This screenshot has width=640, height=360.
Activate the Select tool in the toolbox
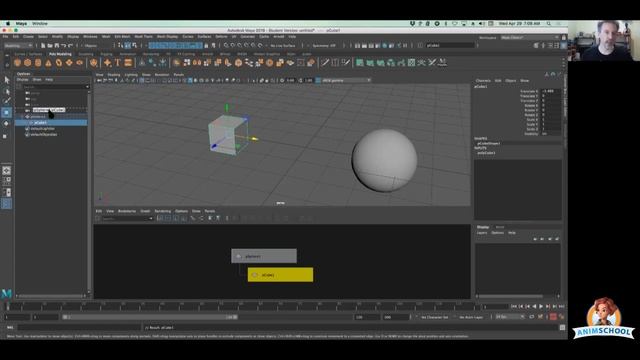point(7,80)
